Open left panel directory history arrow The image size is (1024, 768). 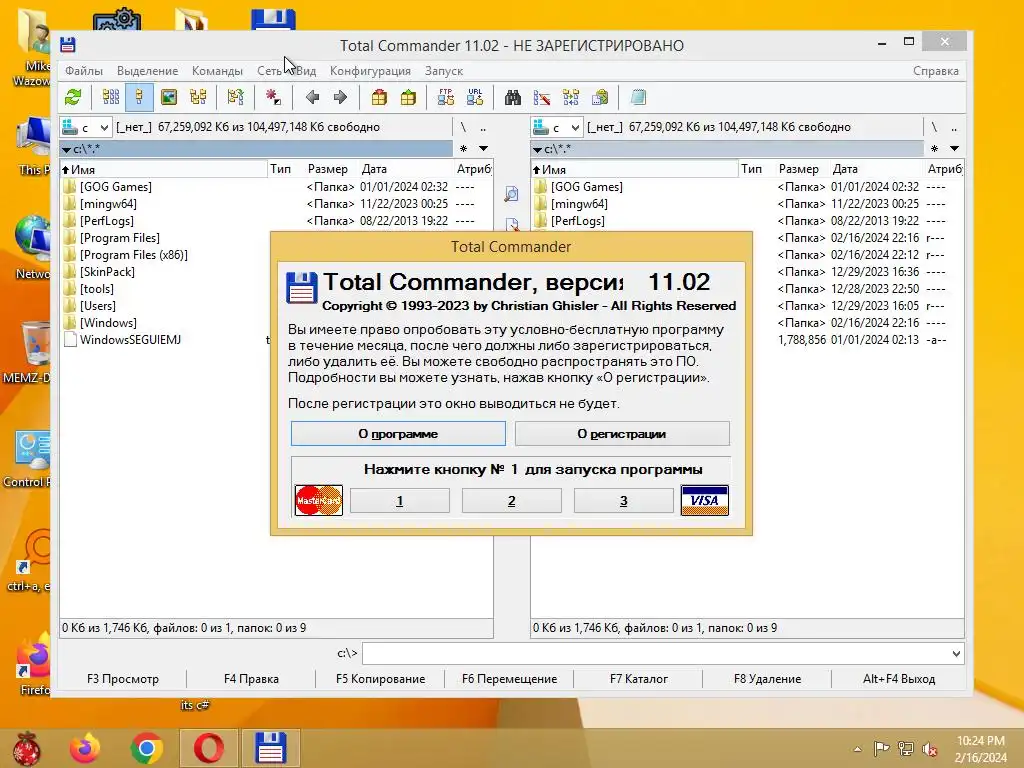coord(483,149)
